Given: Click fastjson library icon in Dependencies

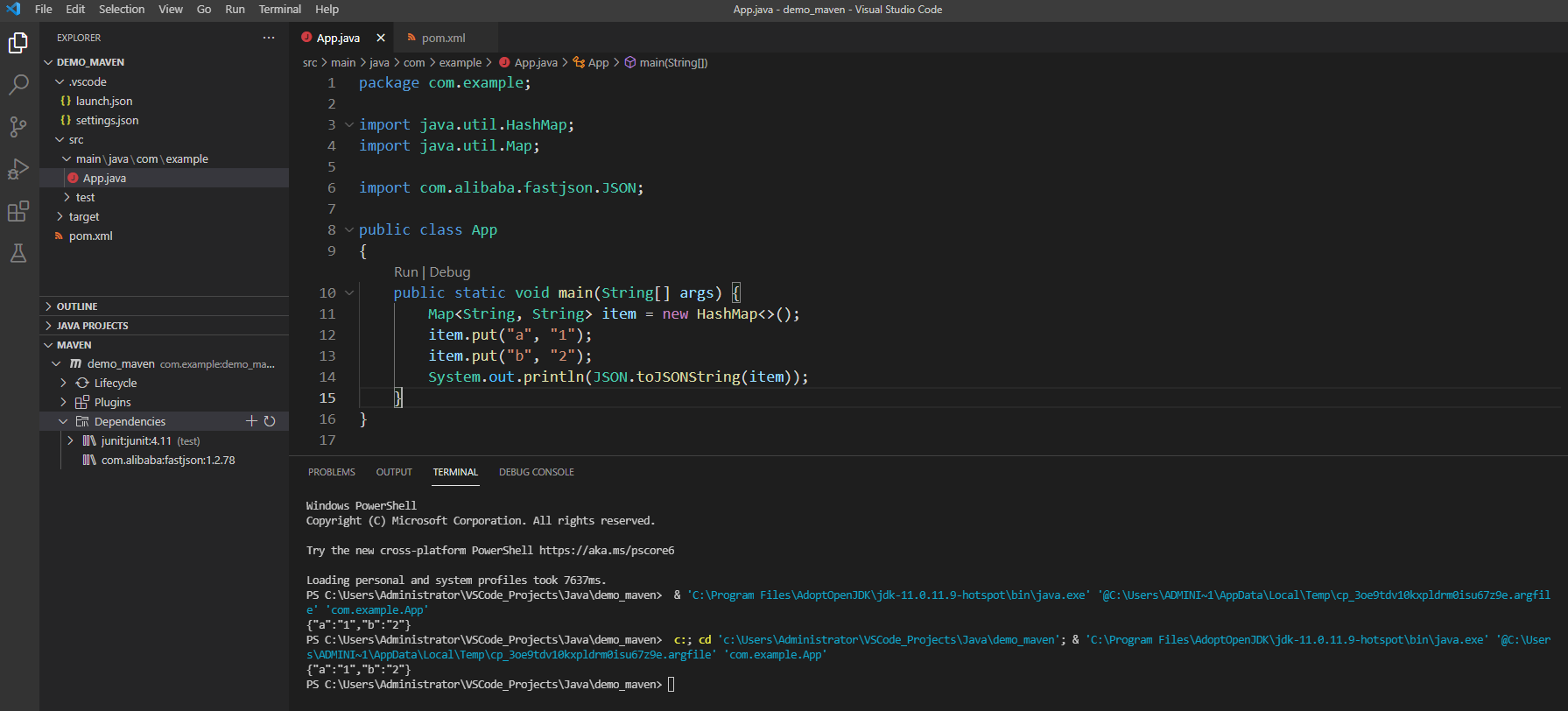Looking at the screenshot, I should point(89,460).
